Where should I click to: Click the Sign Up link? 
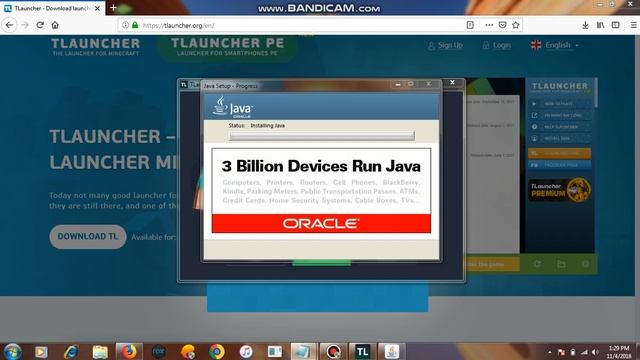point(445,45)
